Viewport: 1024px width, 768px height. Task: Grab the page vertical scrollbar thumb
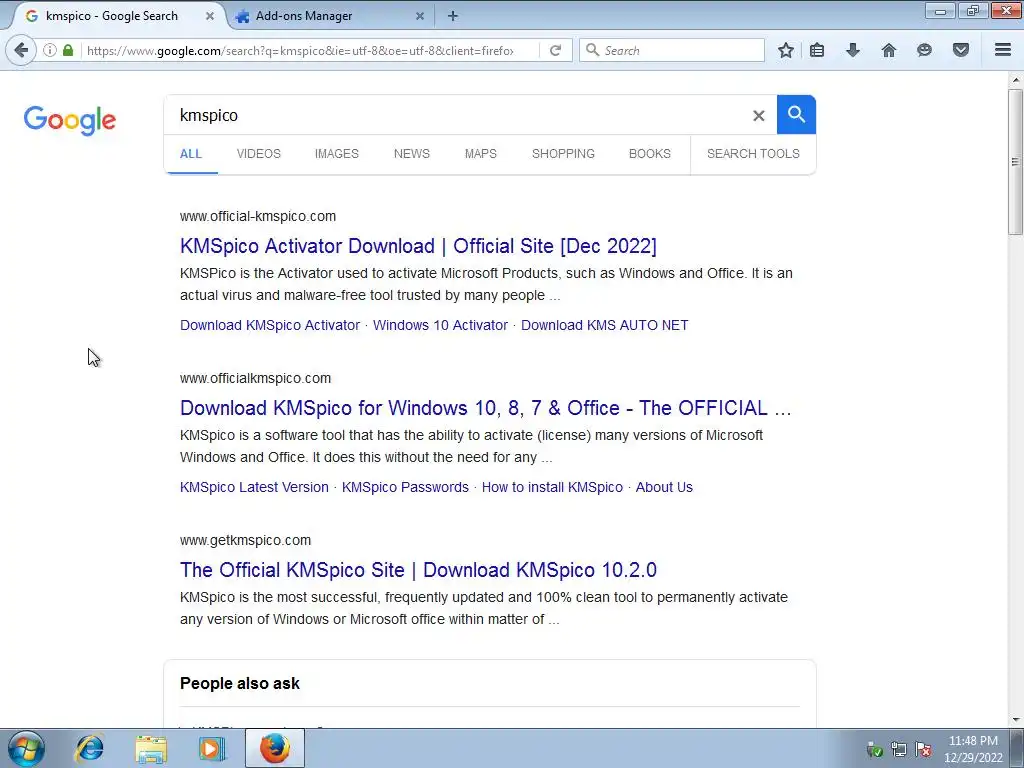[1015, 161]
